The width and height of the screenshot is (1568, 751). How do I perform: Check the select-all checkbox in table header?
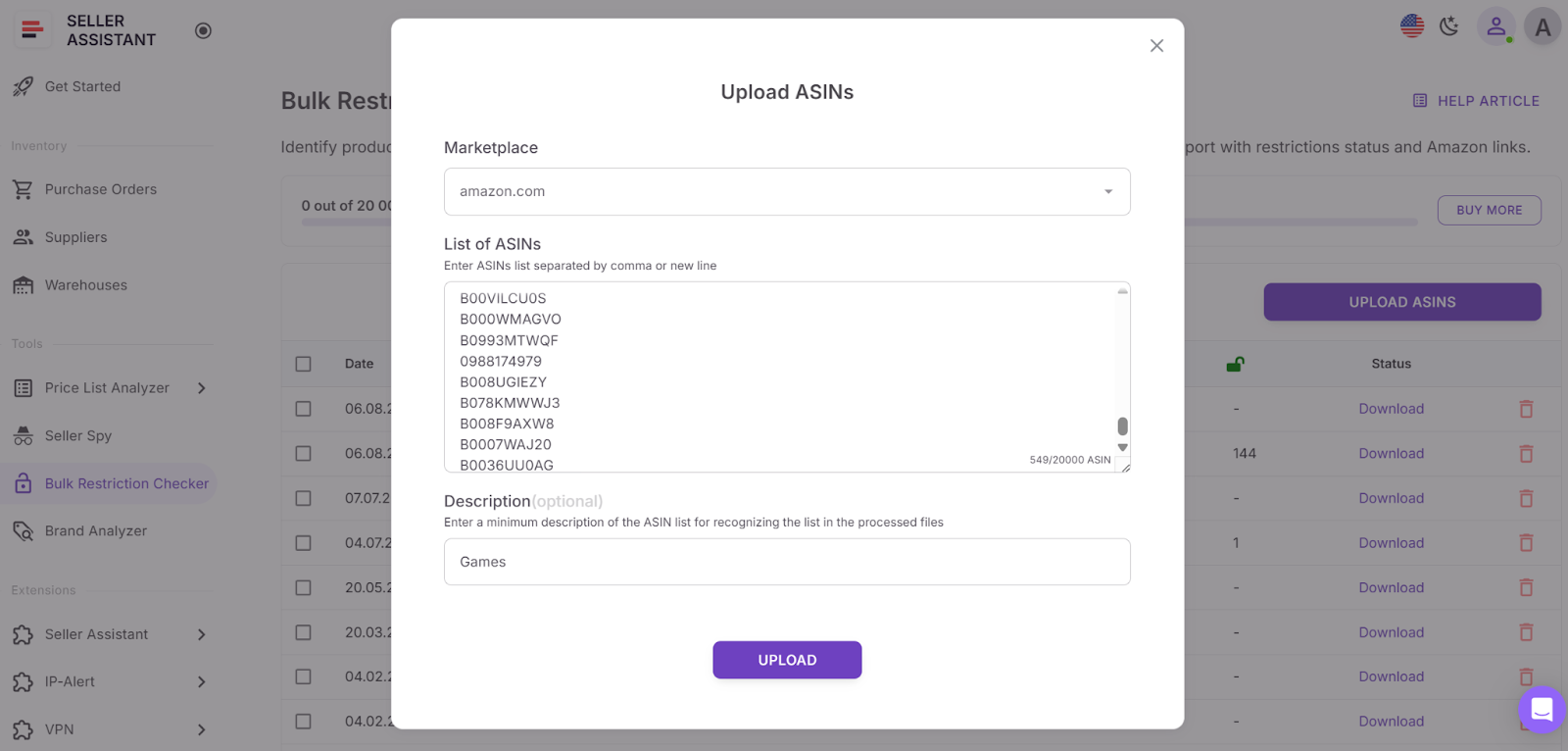pos(303,363)
